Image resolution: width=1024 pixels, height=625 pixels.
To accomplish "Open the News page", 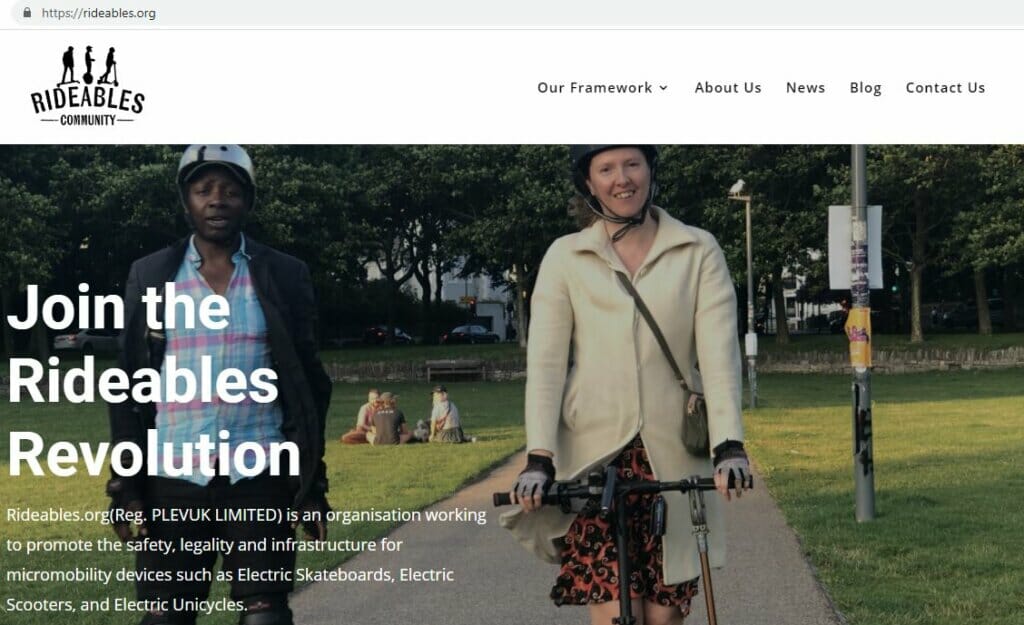I will (x=805, y=88).
